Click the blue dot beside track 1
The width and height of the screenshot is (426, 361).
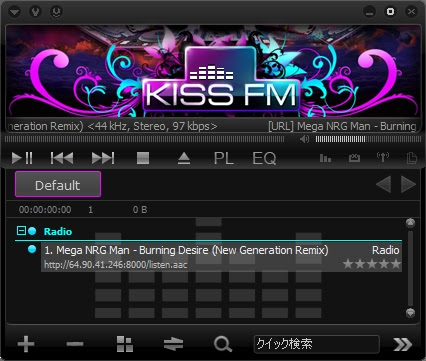click(32, 249)
